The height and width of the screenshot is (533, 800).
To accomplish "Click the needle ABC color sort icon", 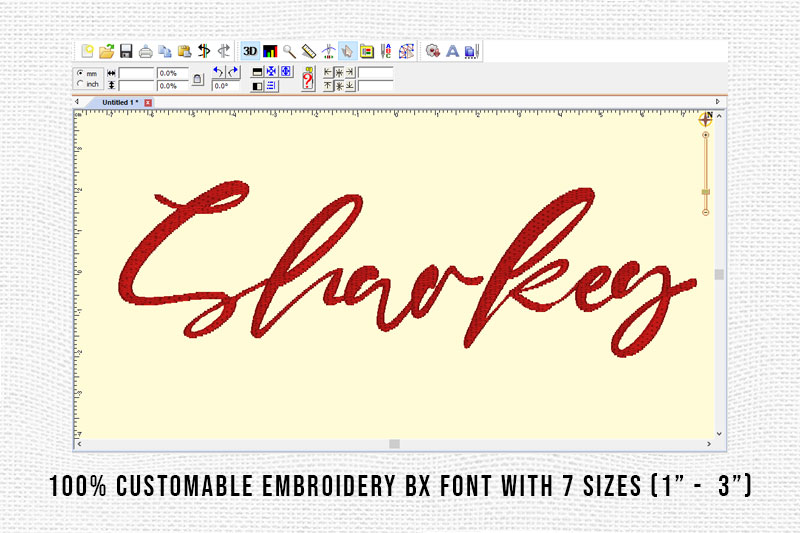I will pos(386,51).
